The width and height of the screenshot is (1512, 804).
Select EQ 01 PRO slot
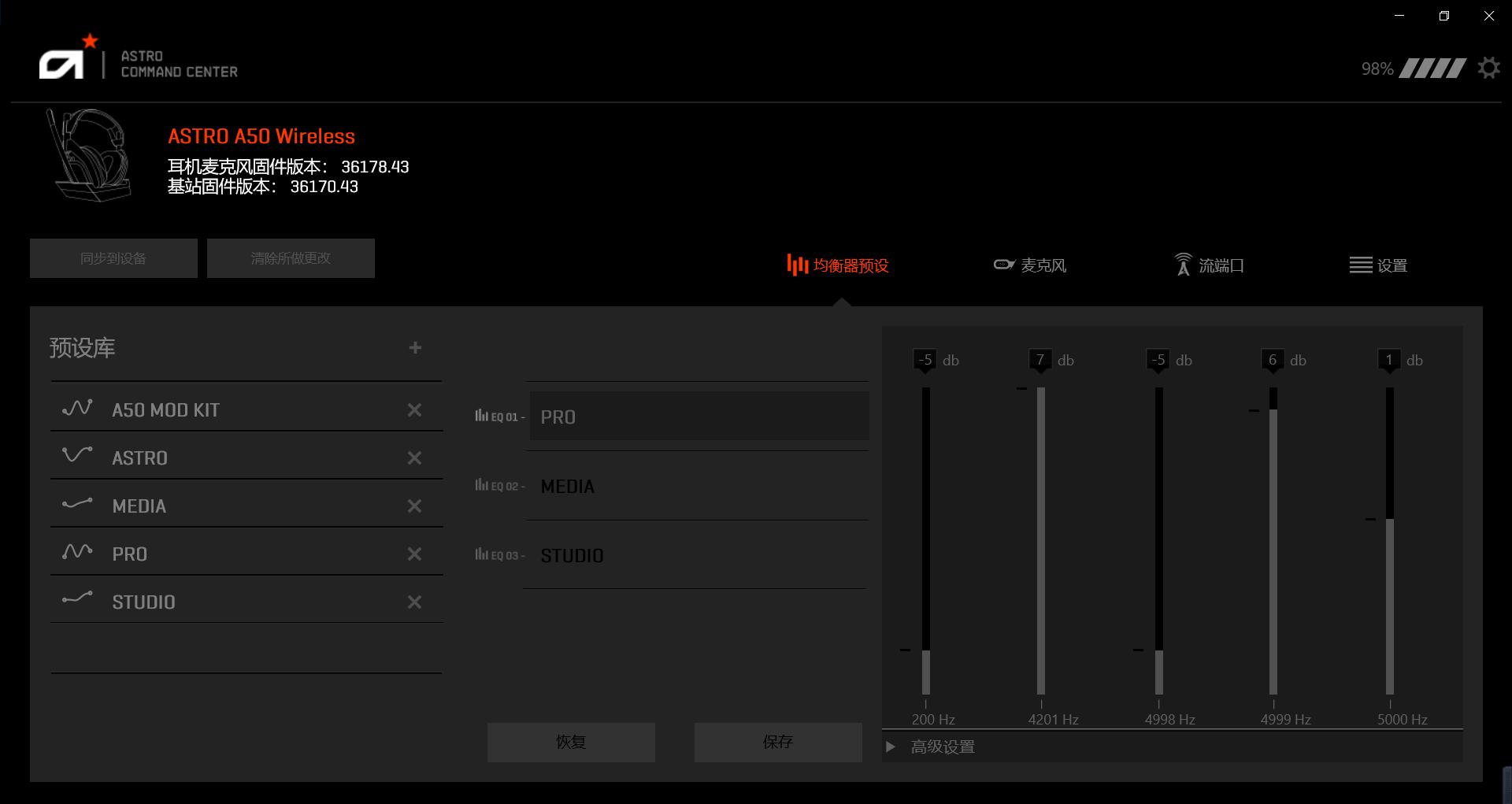point(699,416)
